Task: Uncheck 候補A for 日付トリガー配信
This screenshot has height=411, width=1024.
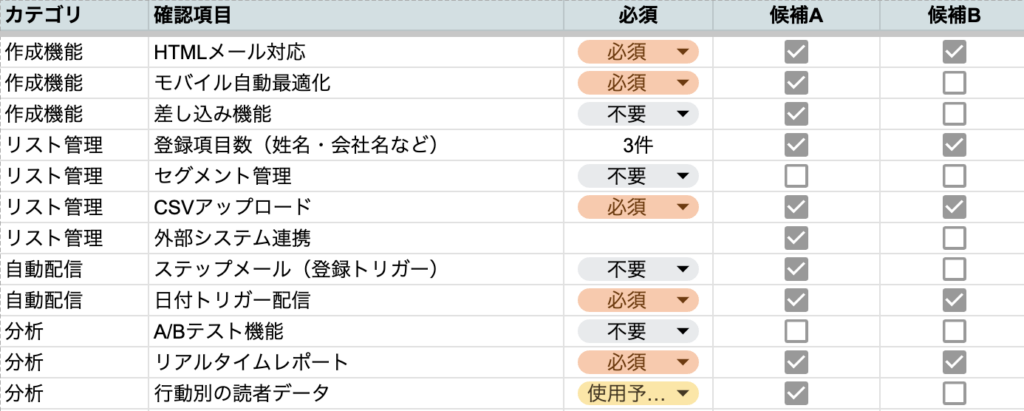Action: 796,300
